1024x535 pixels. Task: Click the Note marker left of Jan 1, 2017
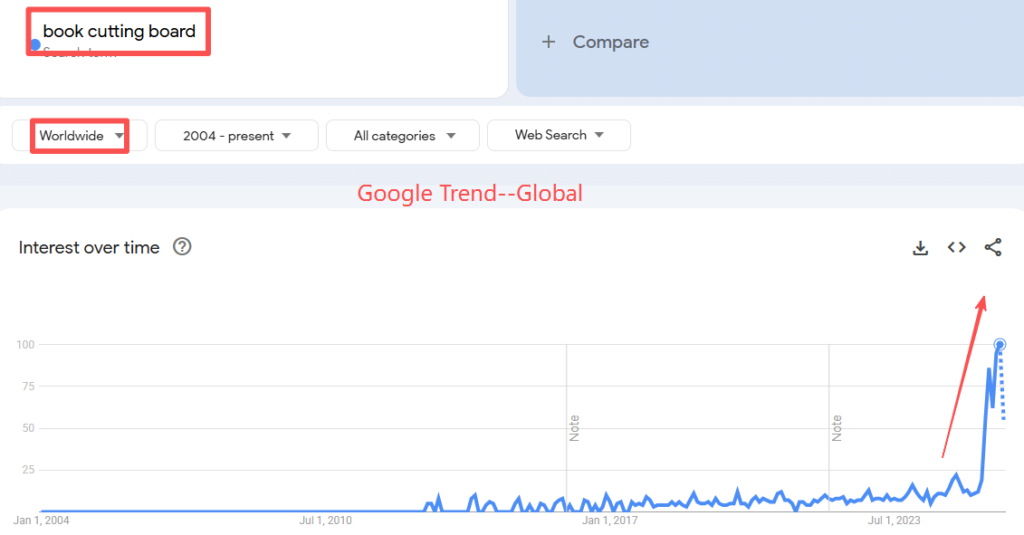pos(574,429)
